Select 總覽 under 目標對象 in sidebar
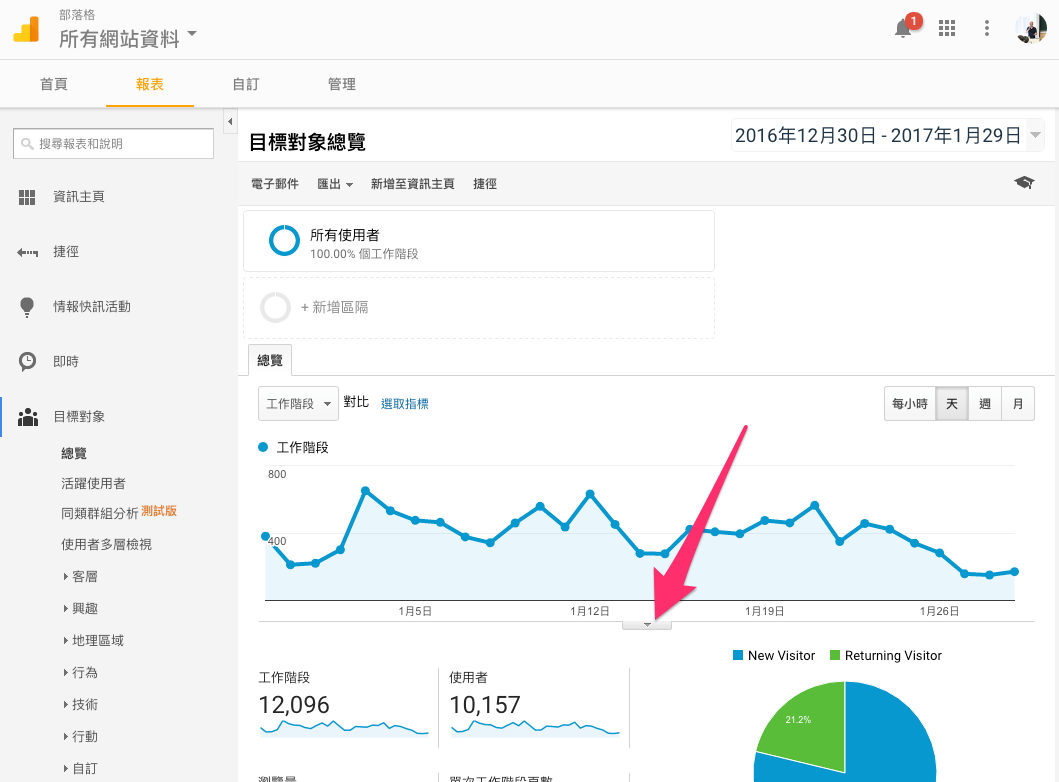 coord(74,453)
